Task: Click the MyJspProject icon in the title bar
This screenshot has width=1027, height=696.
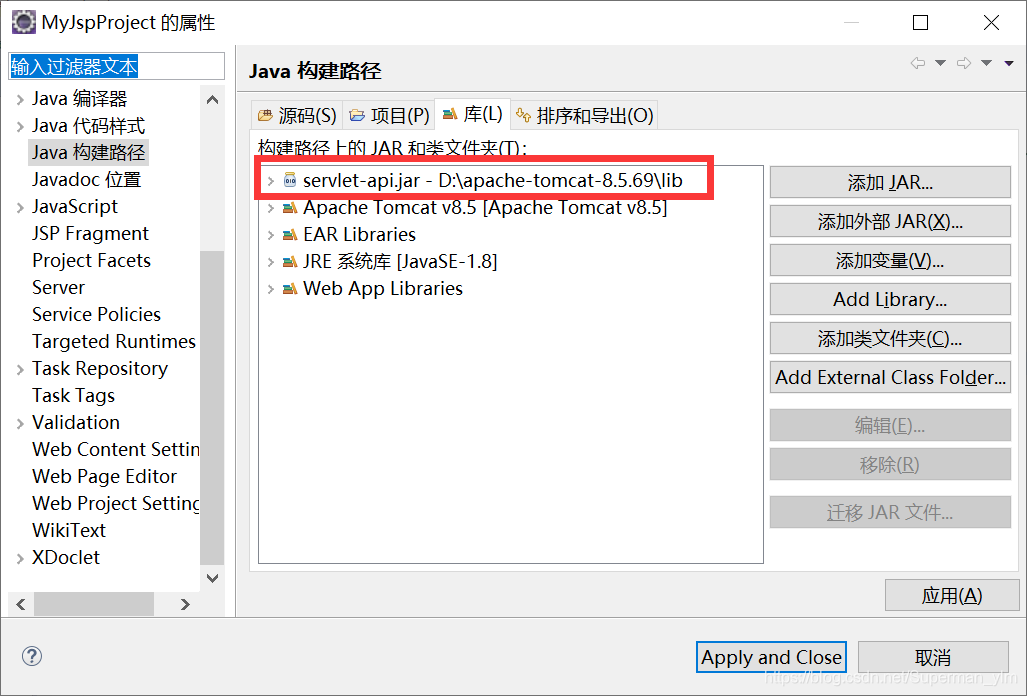Action: click(22, 21)
